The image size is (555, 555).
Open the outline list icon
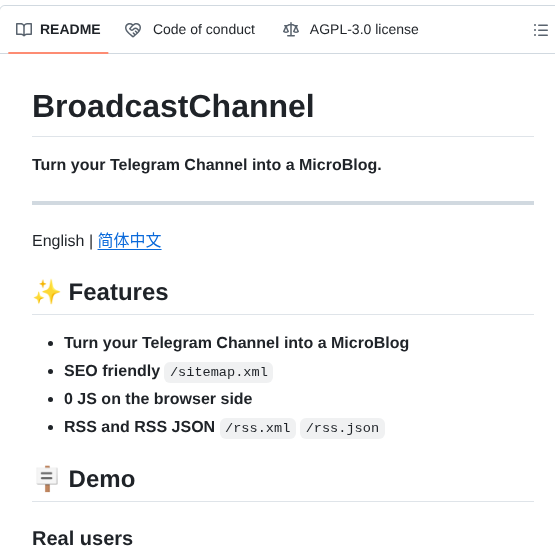[x=540, y=30]
